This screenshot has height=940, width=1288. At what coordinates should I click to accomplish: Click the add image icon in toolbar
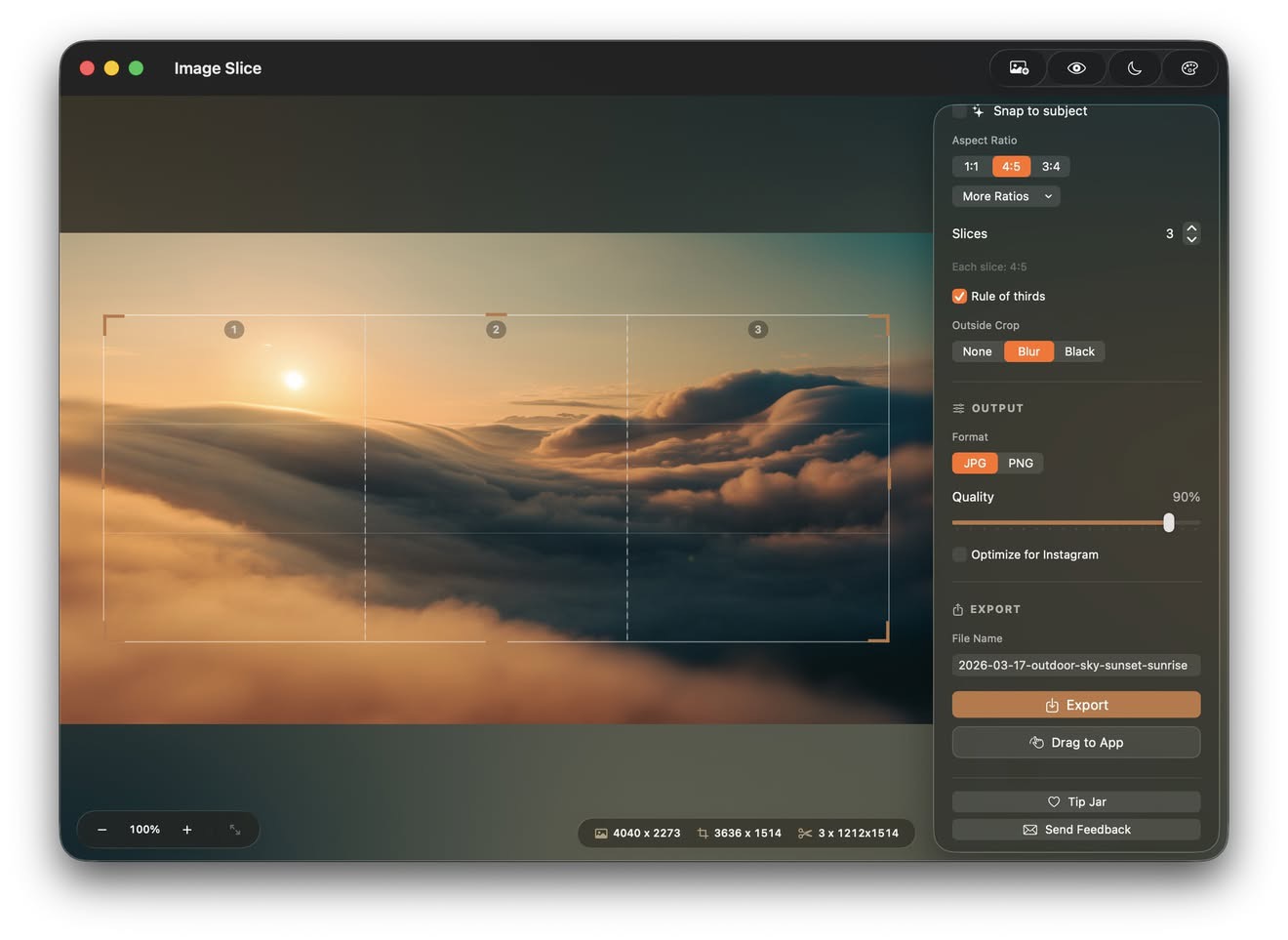point(1019,68)
